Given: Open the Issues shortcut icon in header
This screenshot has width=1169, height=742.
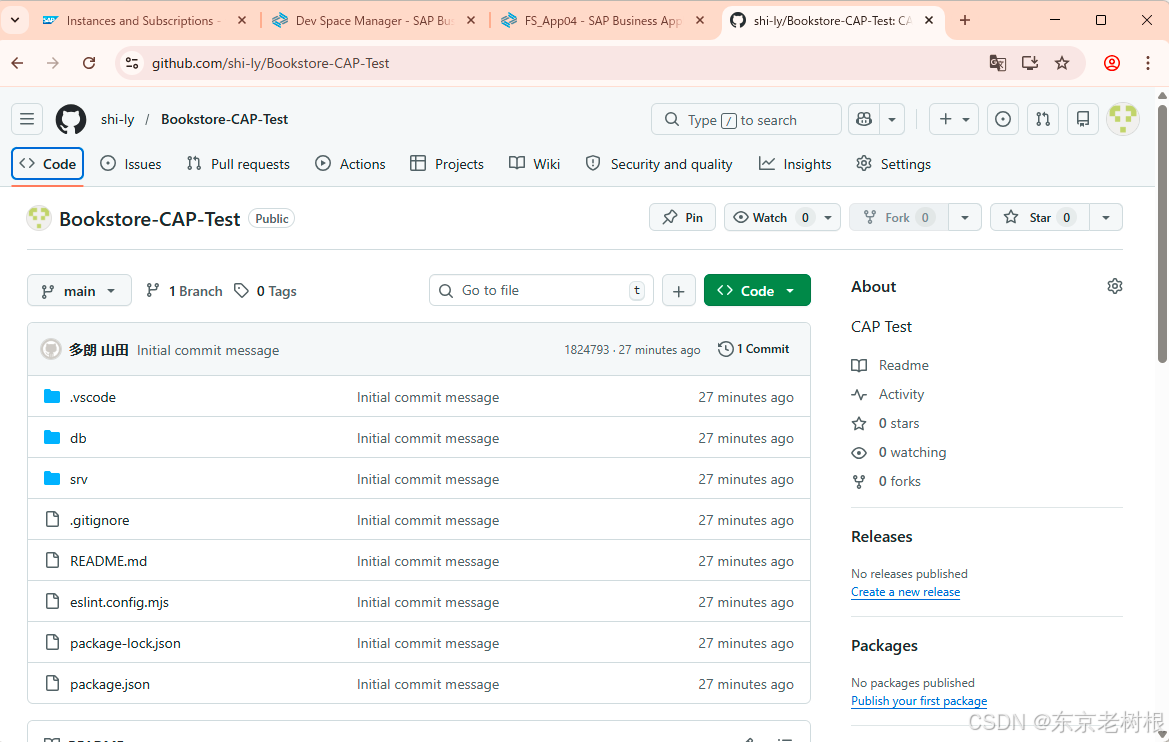Looking at the screenshot, I should click(x=1003, y=119).
